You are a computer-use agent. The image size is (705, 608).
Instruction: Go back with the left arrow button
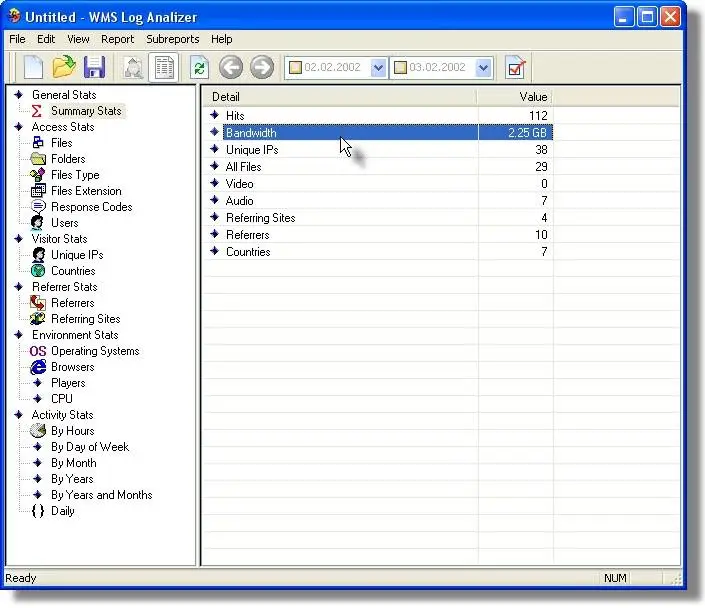[x=231, y=67]
